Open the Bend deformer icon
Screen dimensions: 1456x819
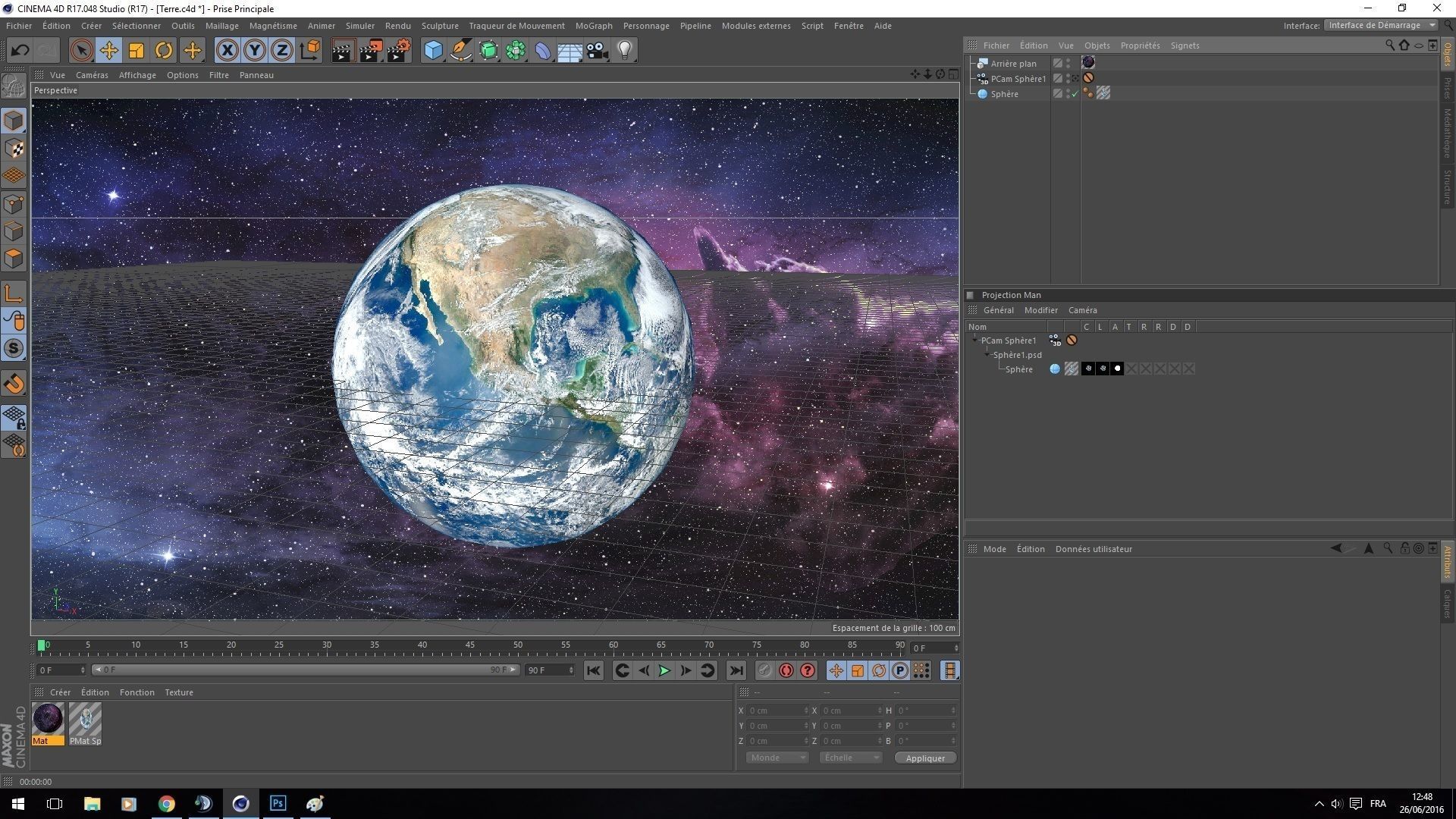coord(543,51)
